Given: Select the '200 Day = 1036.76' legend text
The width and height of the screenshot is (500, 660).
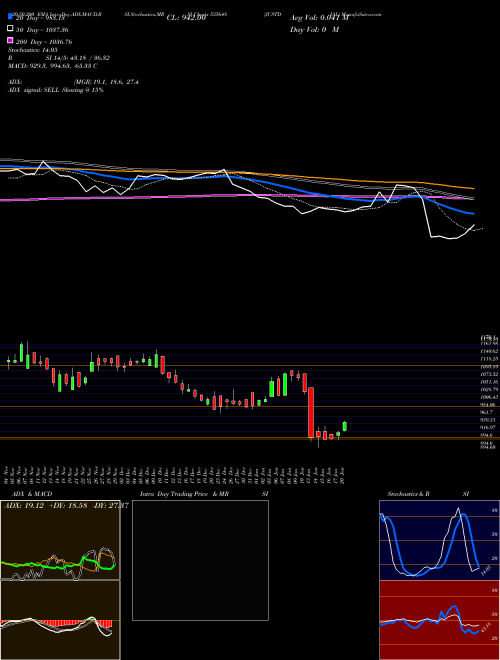Looking at the screenshot, I should 44,42.
